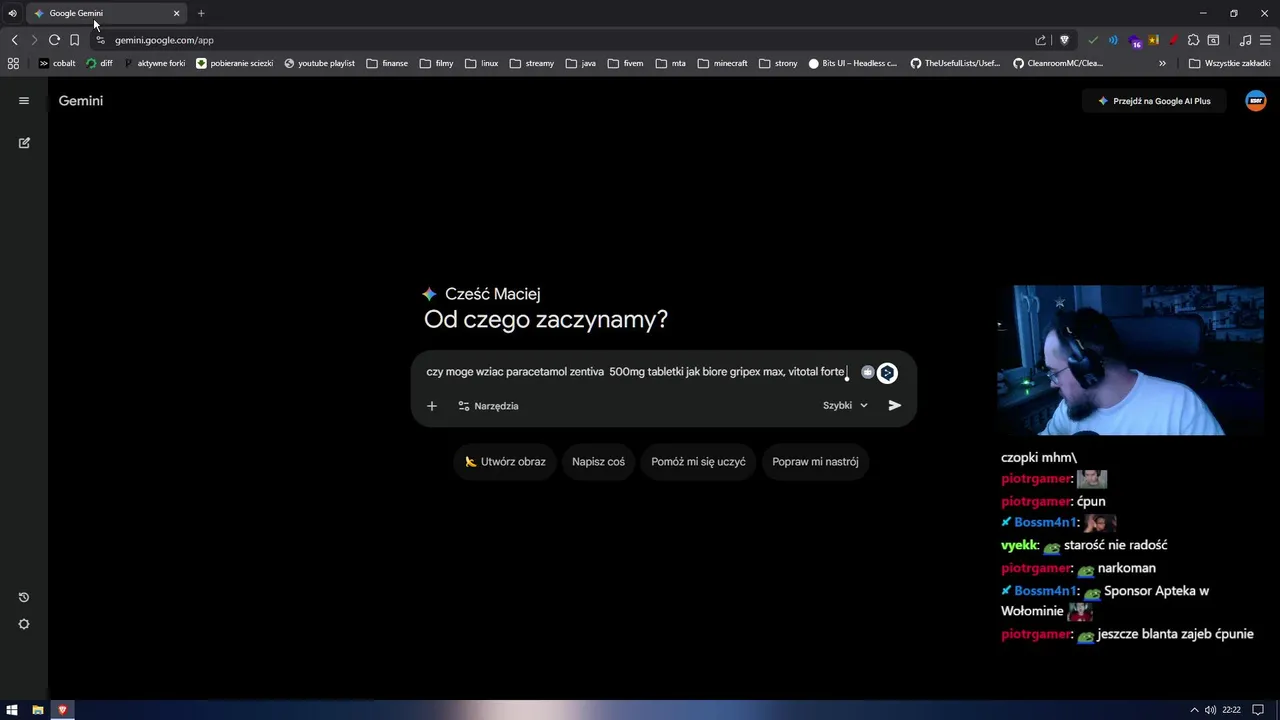1280x720 pixels.
Task: Click the yellow star extension icon
Action: (x=1153, y=40)
